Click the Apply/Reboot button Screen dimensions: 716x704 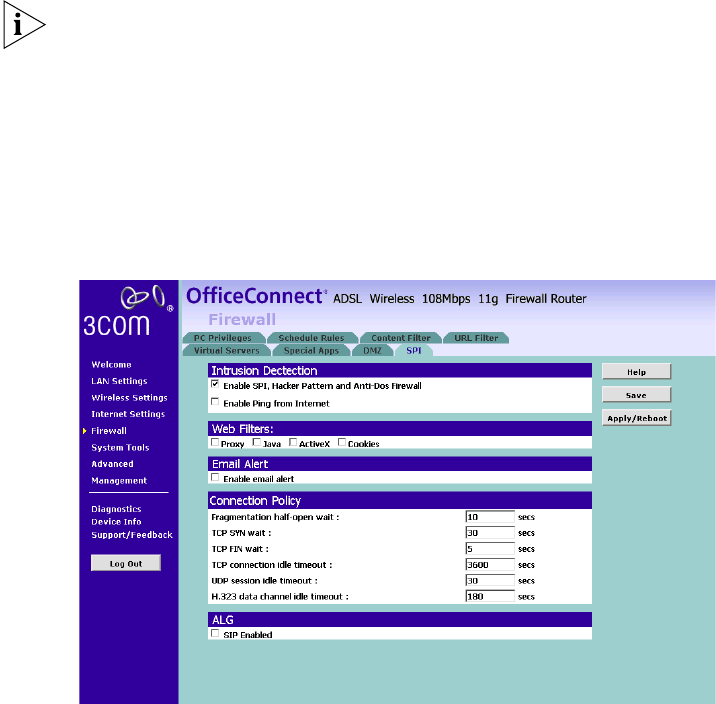(637, 418)
